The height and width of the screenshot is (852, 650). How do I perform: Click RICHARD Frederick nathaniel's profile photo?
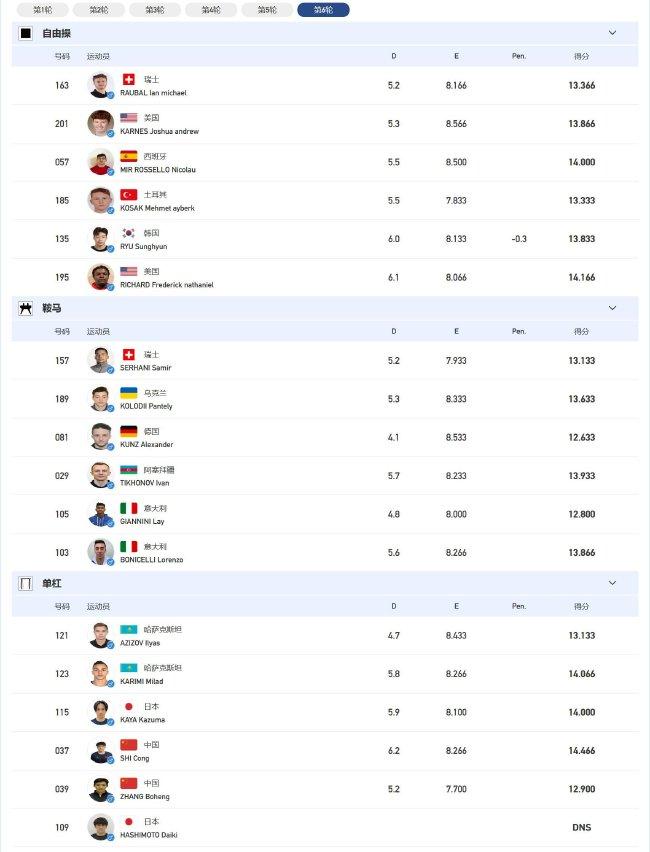coord(101,277)
